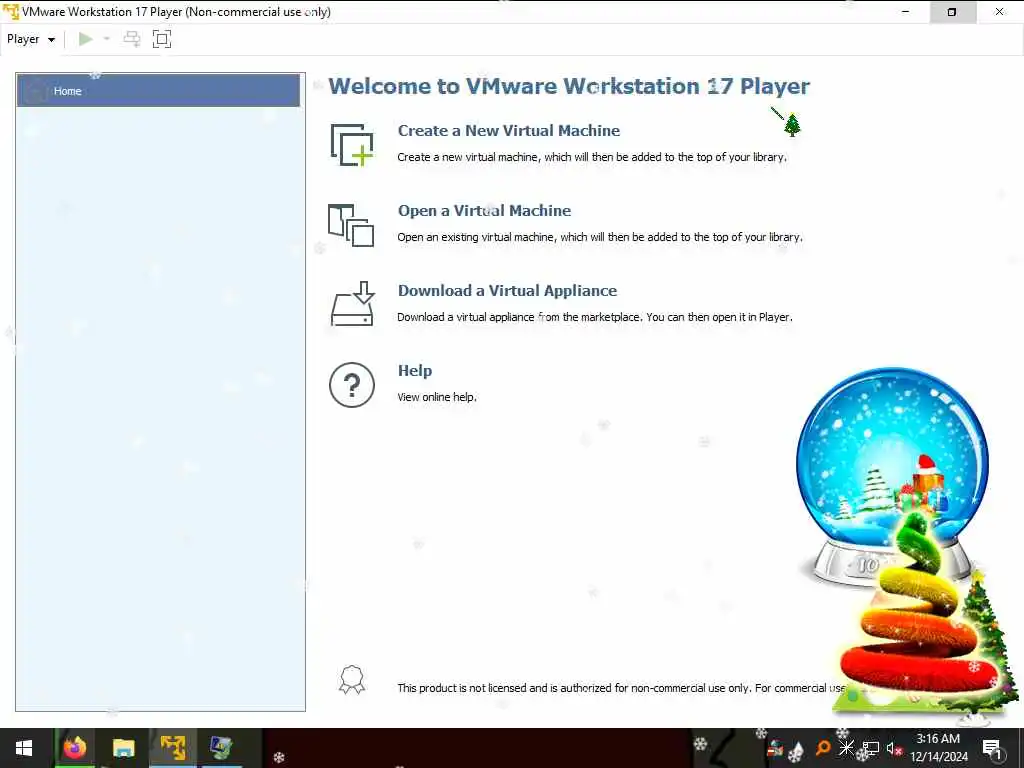1024x768 pixels.
Task: Choose the Open a Virtual Machine link
Action: click(x=485, y=210)
